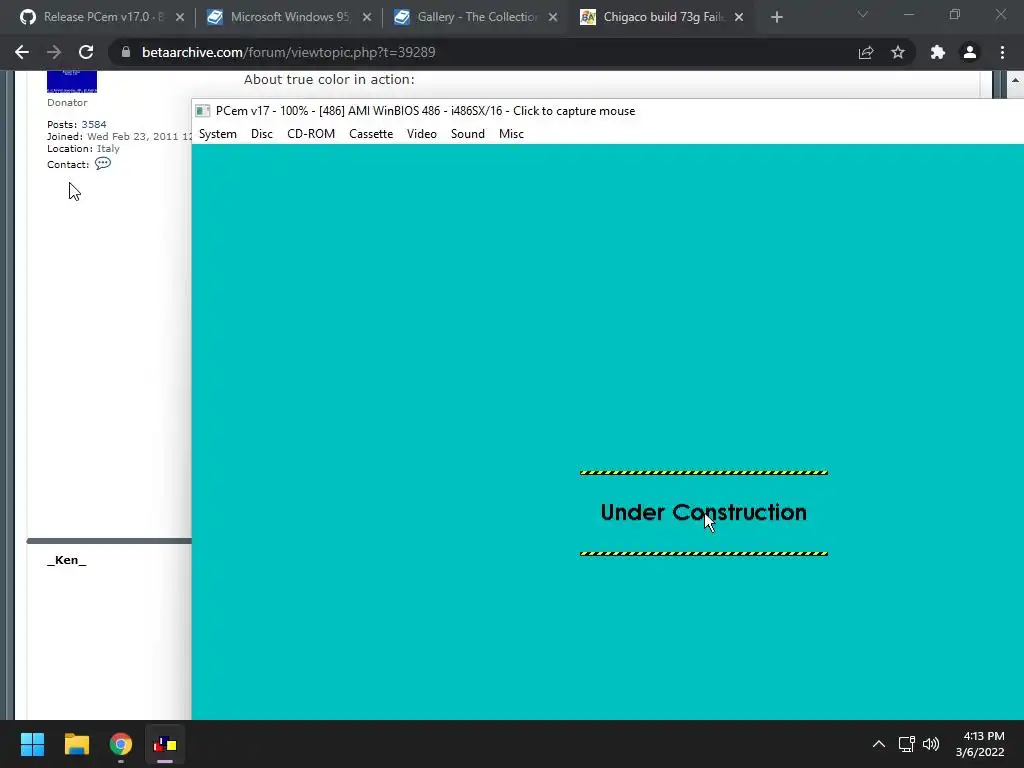Show hidden system tray icons
The width and height of the screenshot is (1024, 768).
[x=879, y=744]
